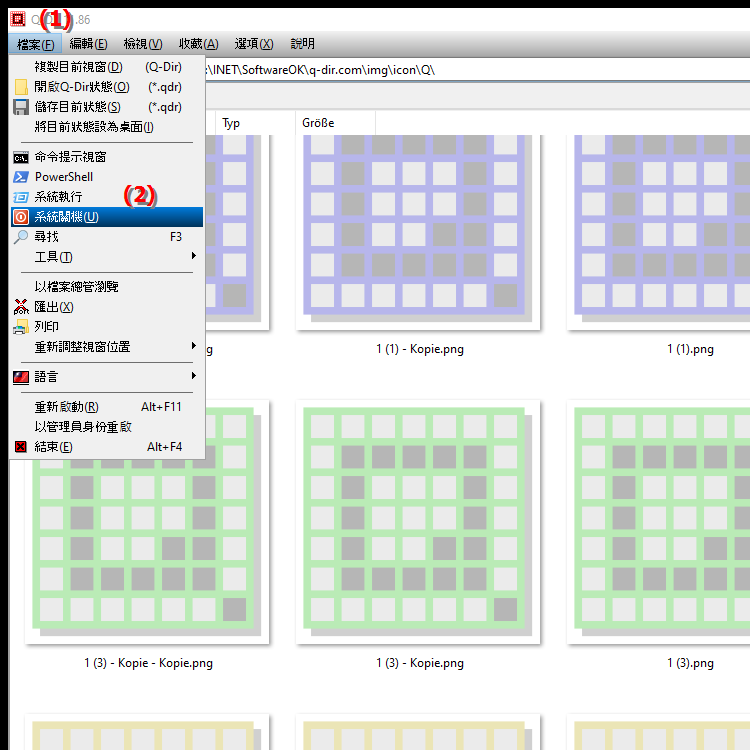
Task: Select 系統執行 menu entry
Action: pyautogui.click(x=107, y=197)
